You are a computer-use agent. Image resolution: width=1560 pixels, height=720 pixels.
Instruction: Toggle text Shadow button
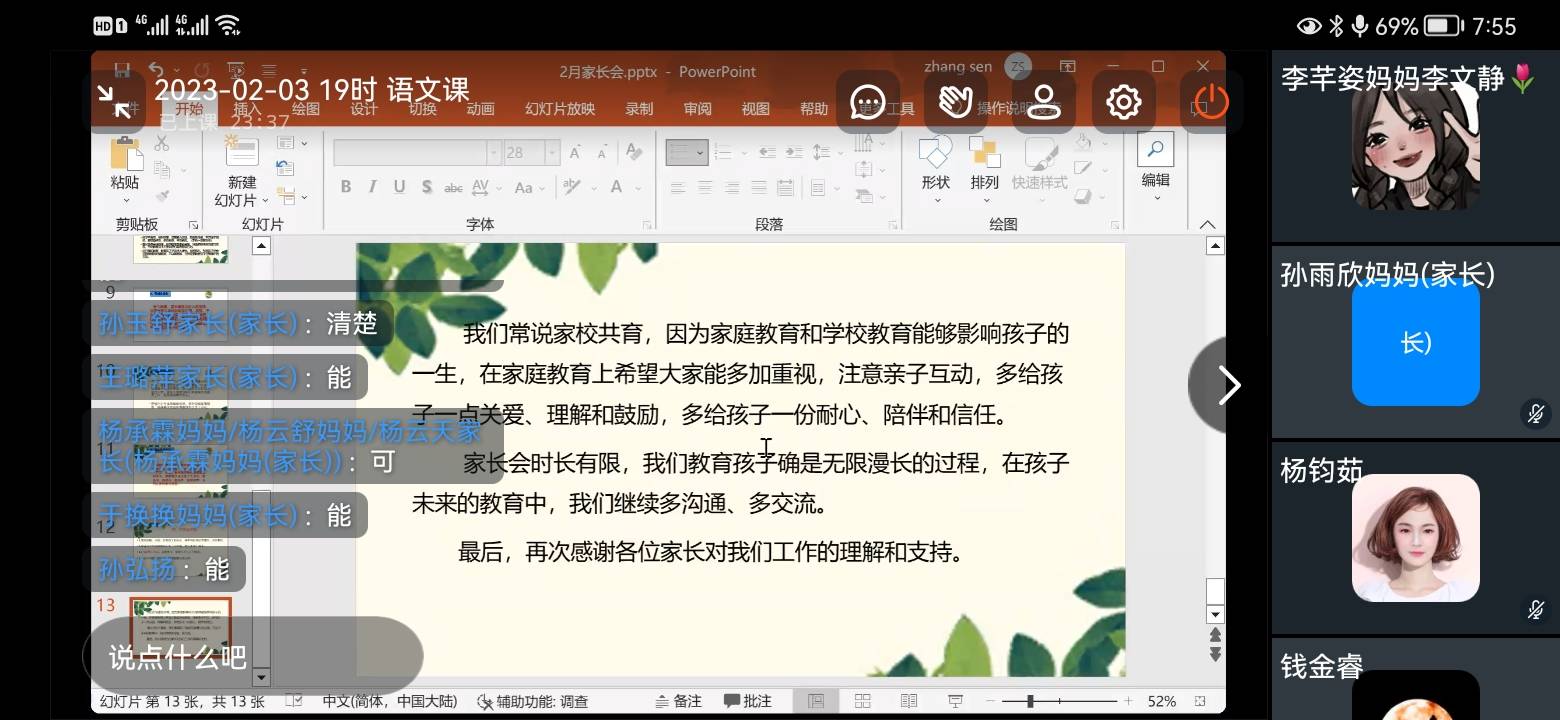pyautogui.click(x=427, y=187)
